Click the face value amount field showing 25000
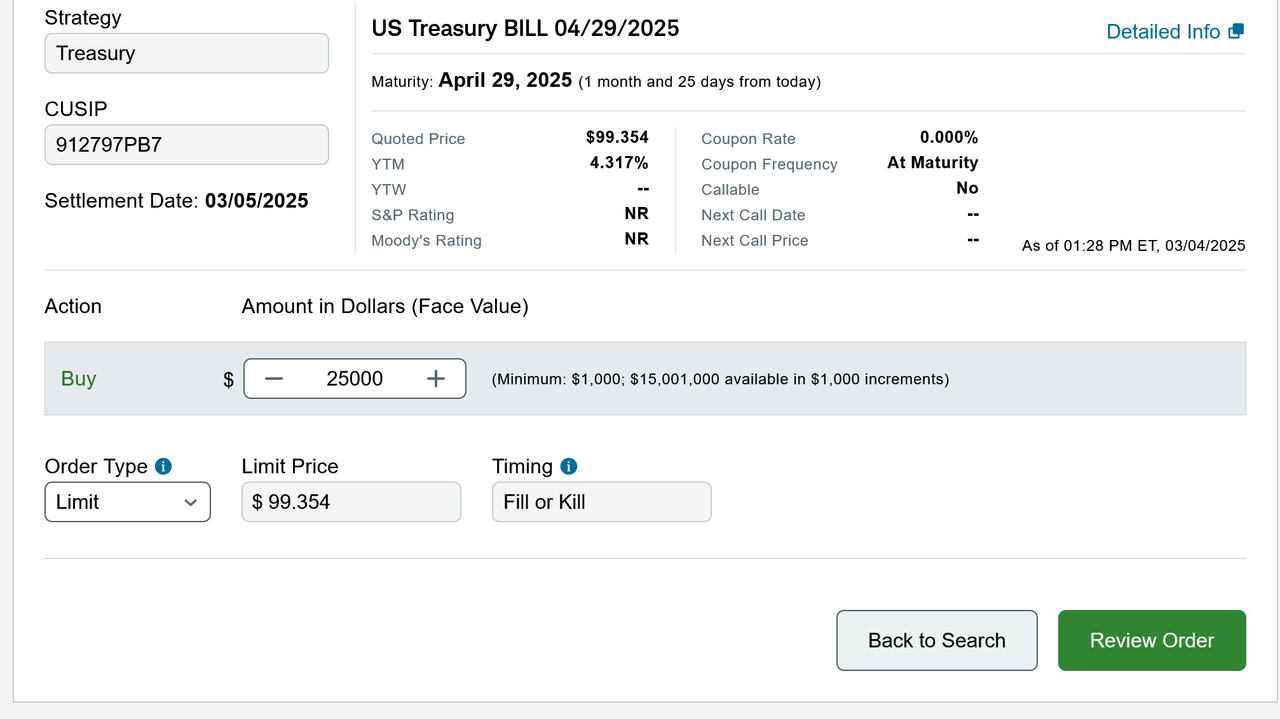This screenshot has height=719, width=1280. (355, 379)
